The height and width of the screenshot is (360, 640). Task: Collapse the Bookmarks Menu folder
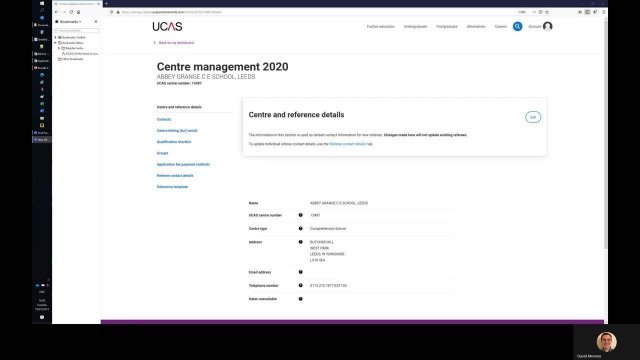pos(56,42)
